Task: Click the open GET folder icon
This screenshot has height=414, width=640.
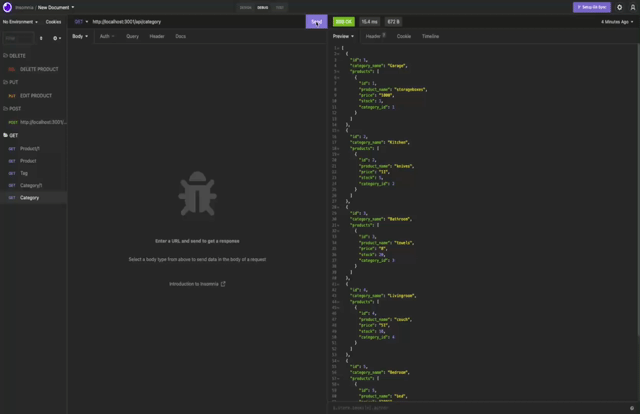Action: click(5, 135)
